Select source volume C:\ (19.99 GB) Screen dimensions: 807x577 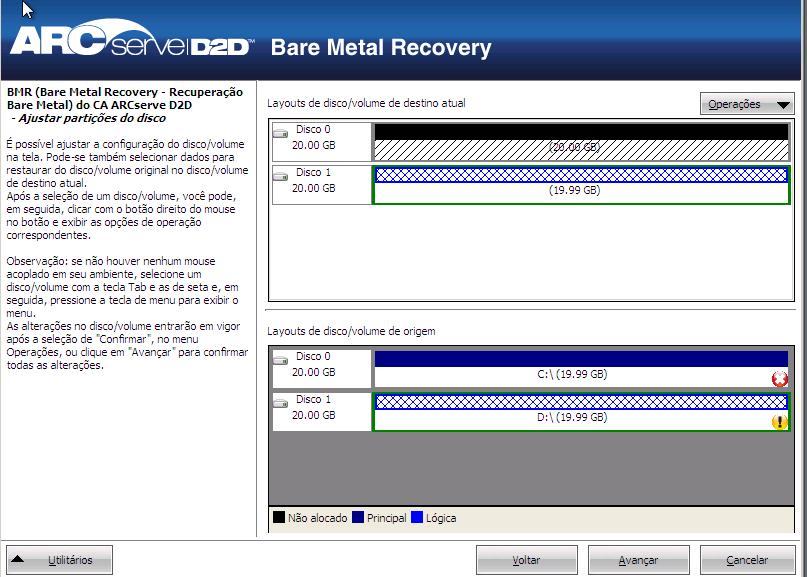coord(581,369)
